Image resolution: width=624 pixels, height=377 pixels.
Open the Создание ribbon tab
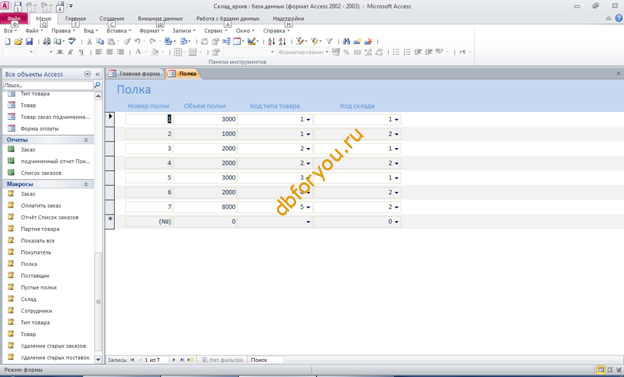tap(112, 18)
